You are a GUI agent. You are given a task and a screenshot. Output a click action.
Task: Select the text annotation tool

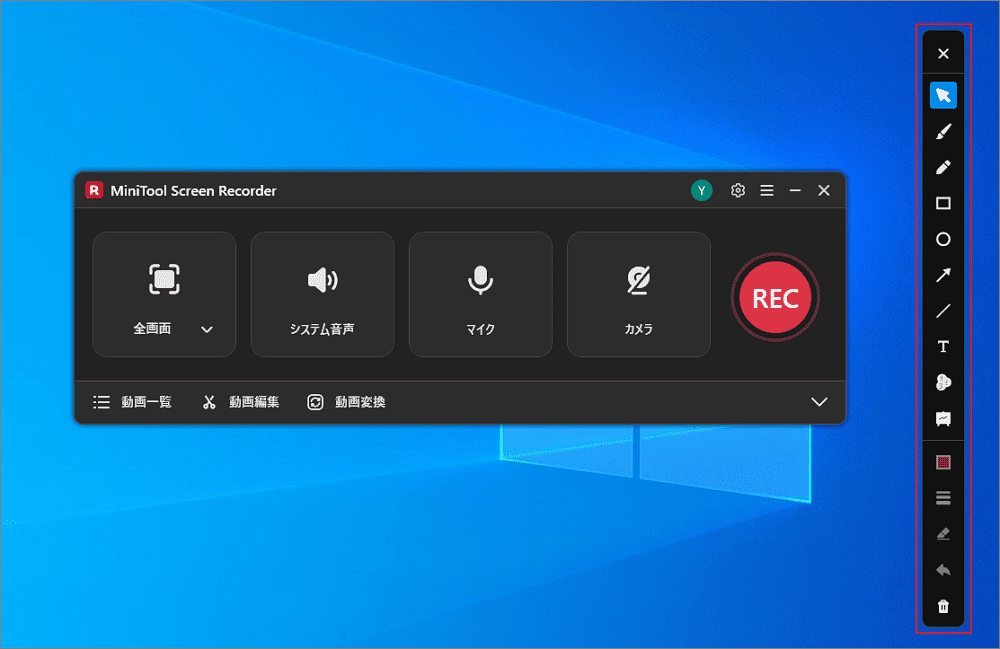(943, 346)
